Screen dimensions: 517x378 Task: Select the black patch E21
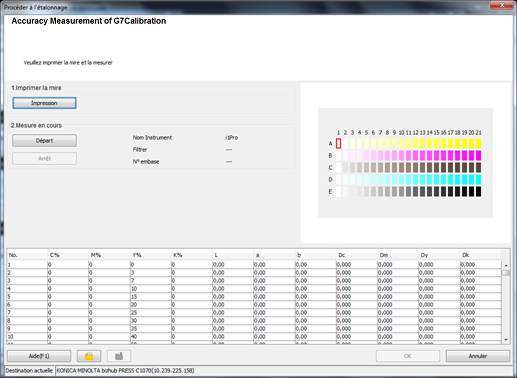pos(478,192)
